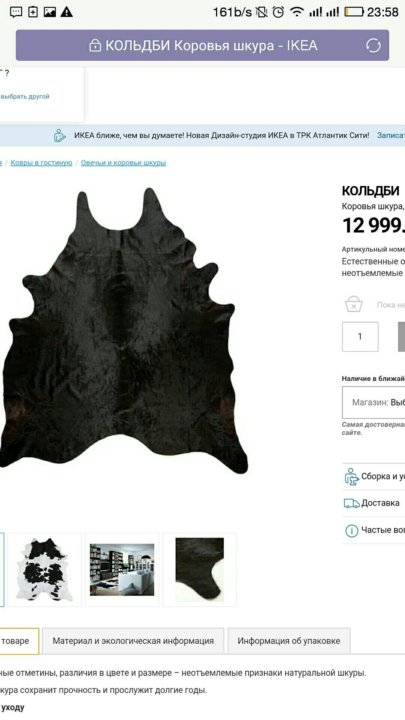Viewport: 405px width, 720px height.
Task: Switch to Информация об упаковке tab
Action: (x=289, y=641)
